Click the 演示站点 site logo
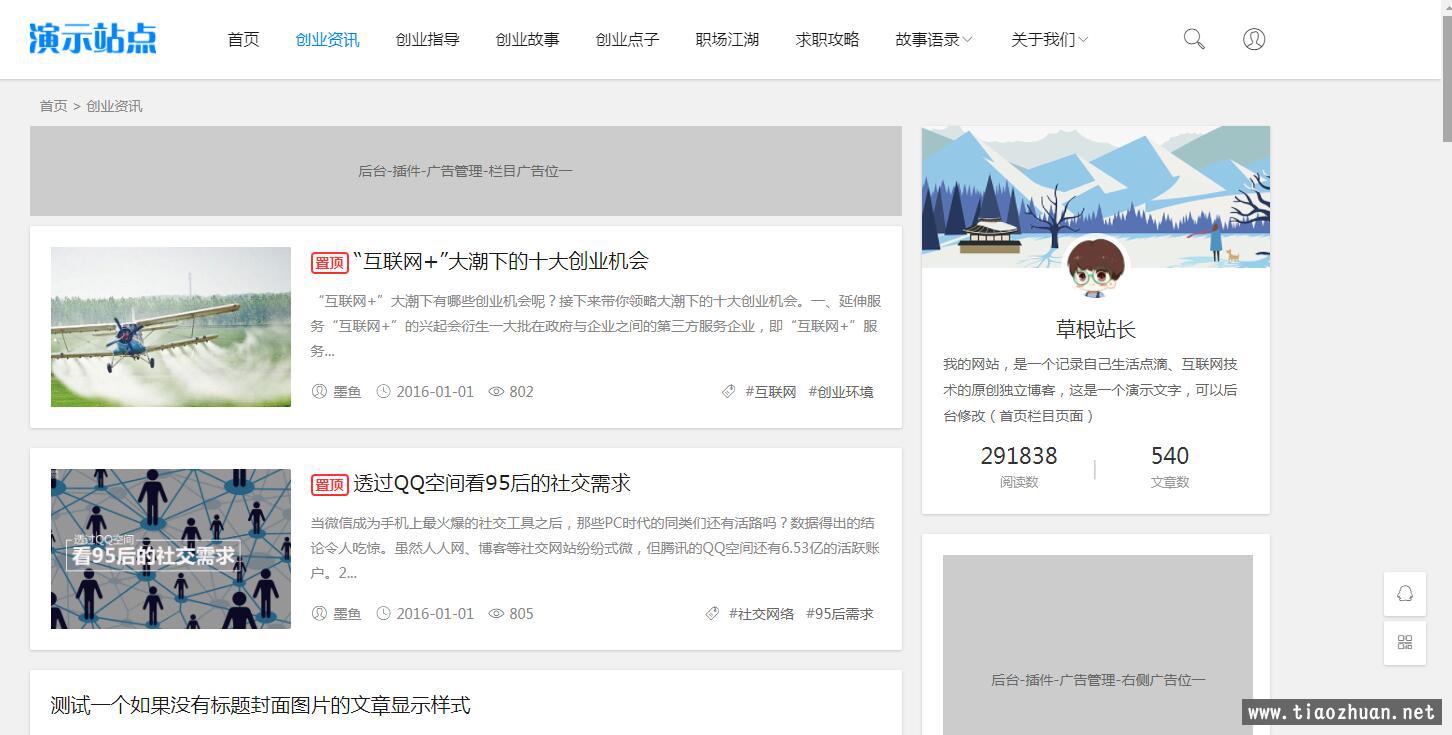 (x=93, y=38)
